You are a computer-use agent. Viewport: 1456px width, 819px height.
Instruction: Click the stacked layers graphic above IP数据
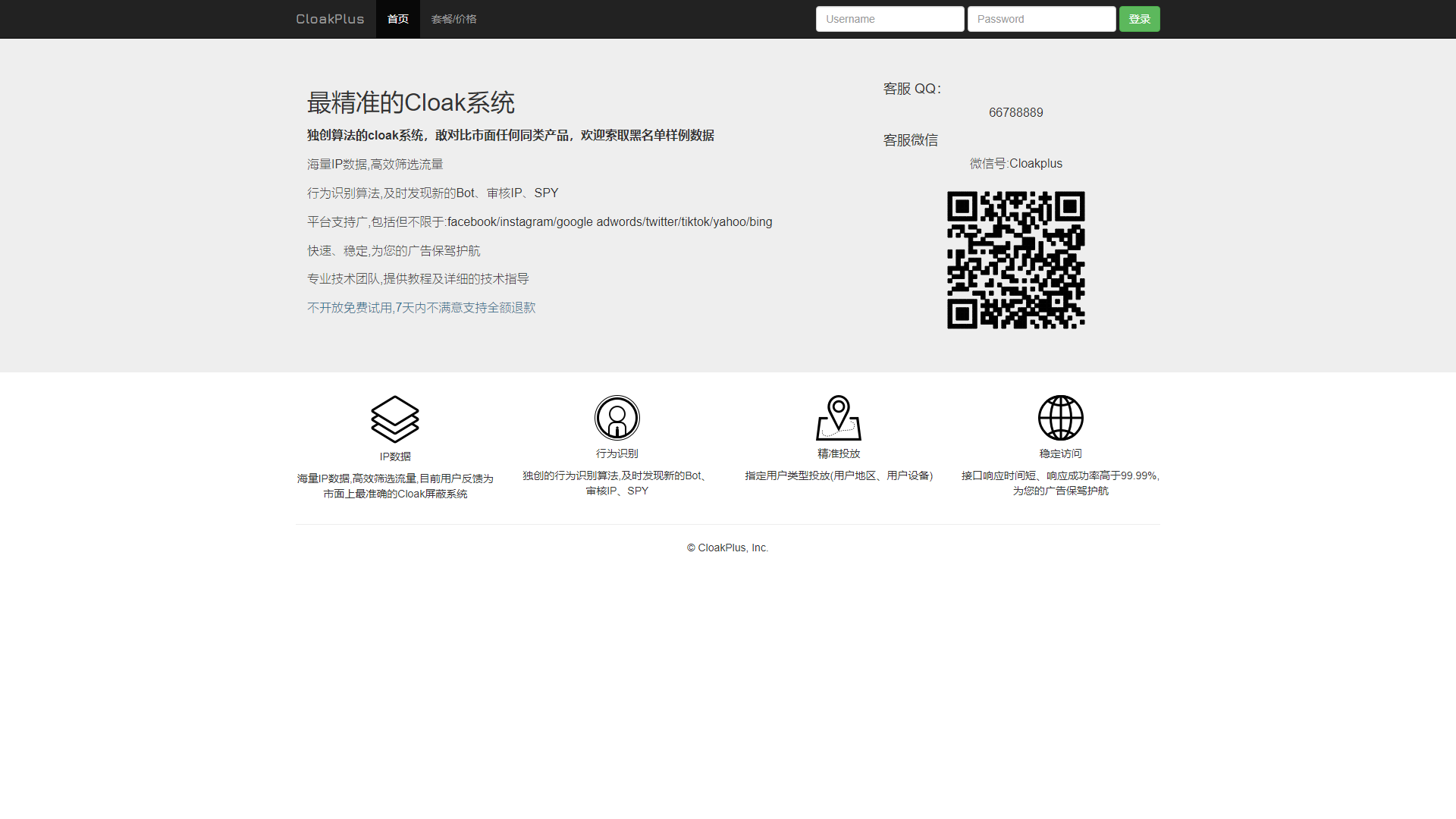394,417
